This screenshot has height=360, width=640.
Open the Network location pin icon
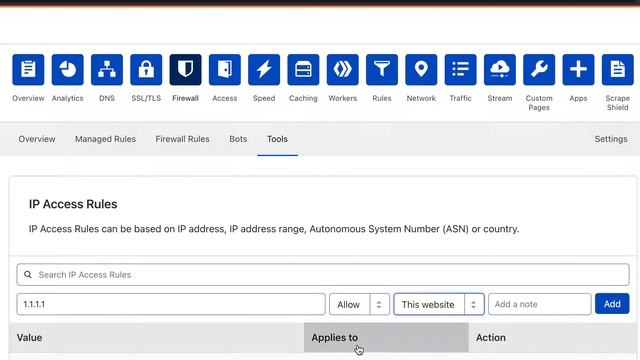[x=421, y=69]
